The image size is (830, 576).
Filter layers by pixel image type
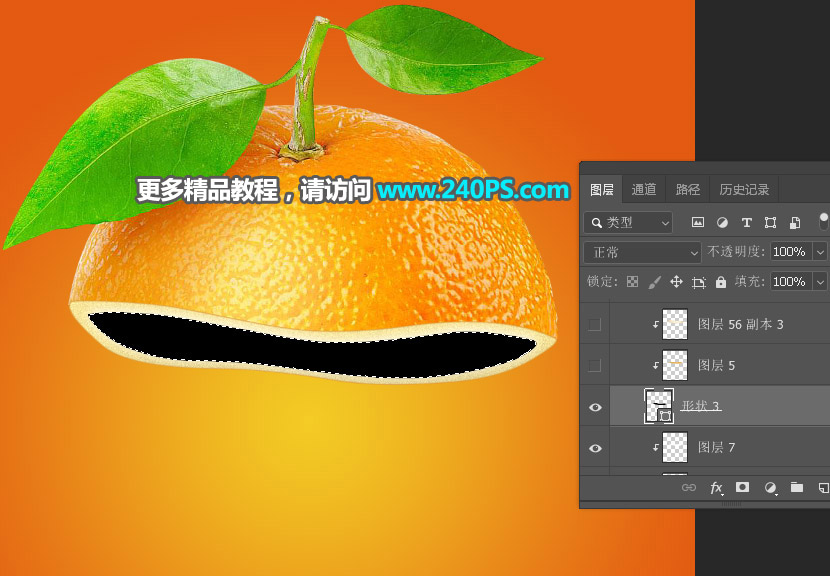(x=698, y=223)
